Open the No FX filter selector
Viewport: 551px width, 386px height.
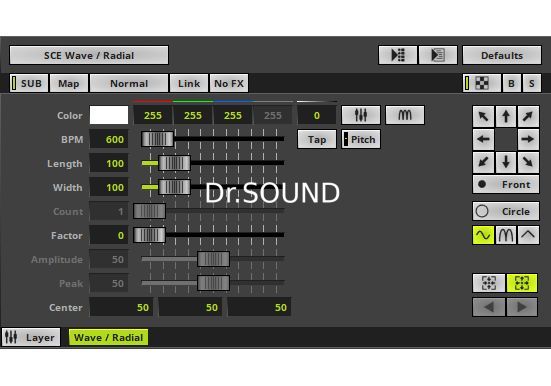pos(229,83)
